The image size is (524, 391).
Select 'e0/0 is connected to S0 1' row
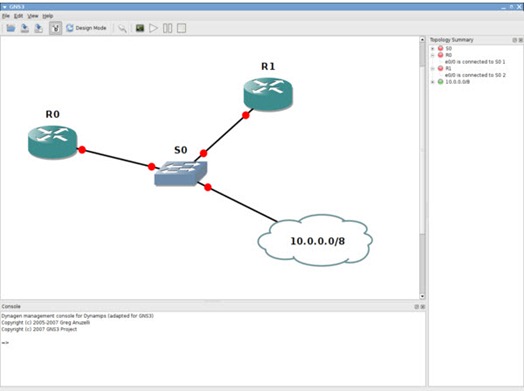click(x=475, y=62)
